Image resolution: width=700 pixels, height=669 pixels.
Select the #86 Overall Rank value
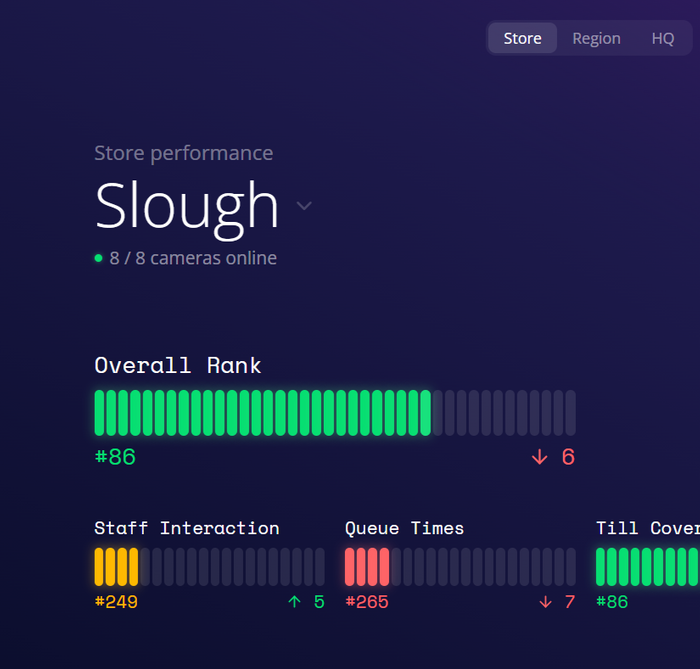pos(115,457)
